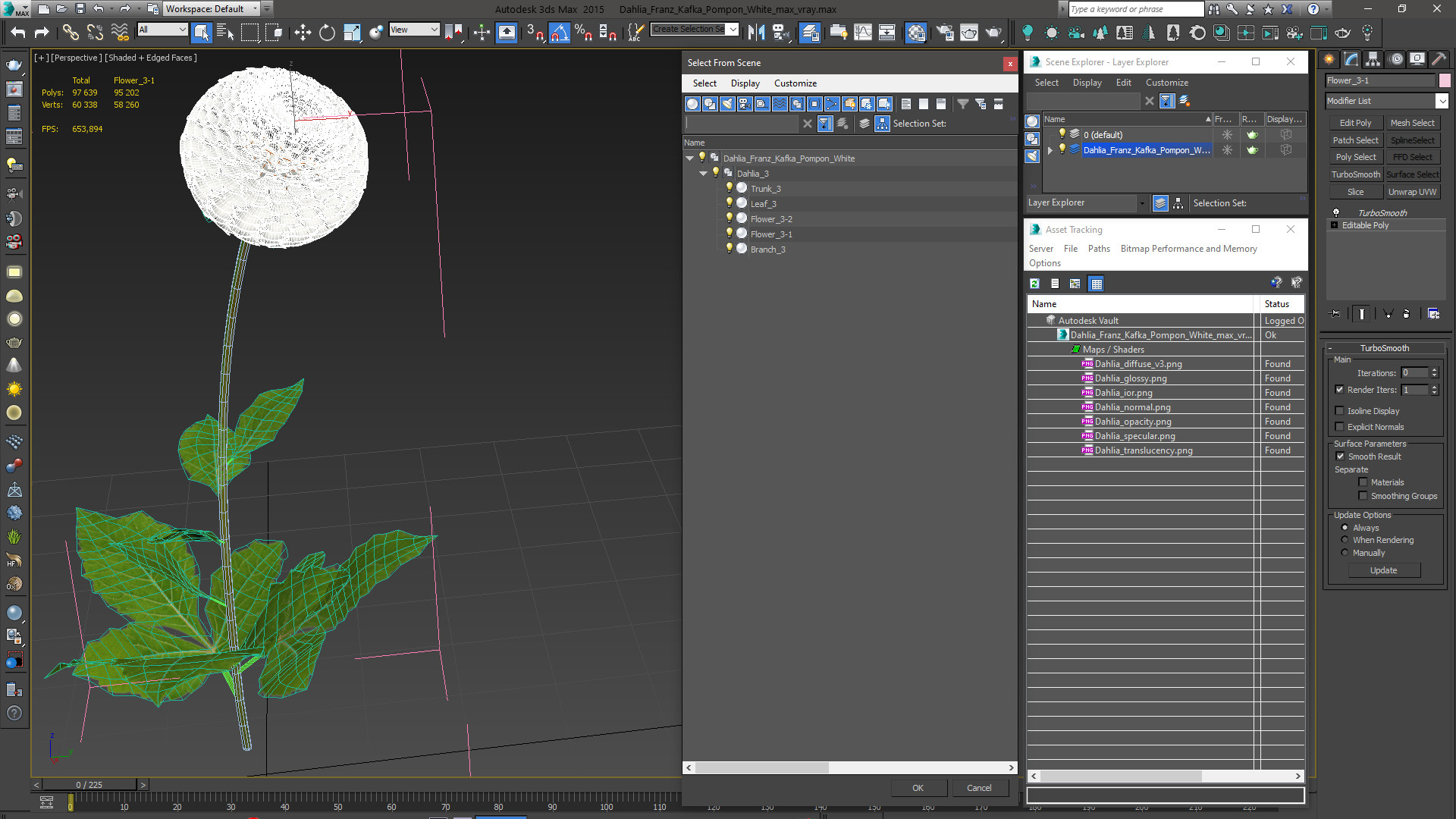
Task: Choose the Manually update option
Action: [x=1345, y=553]
